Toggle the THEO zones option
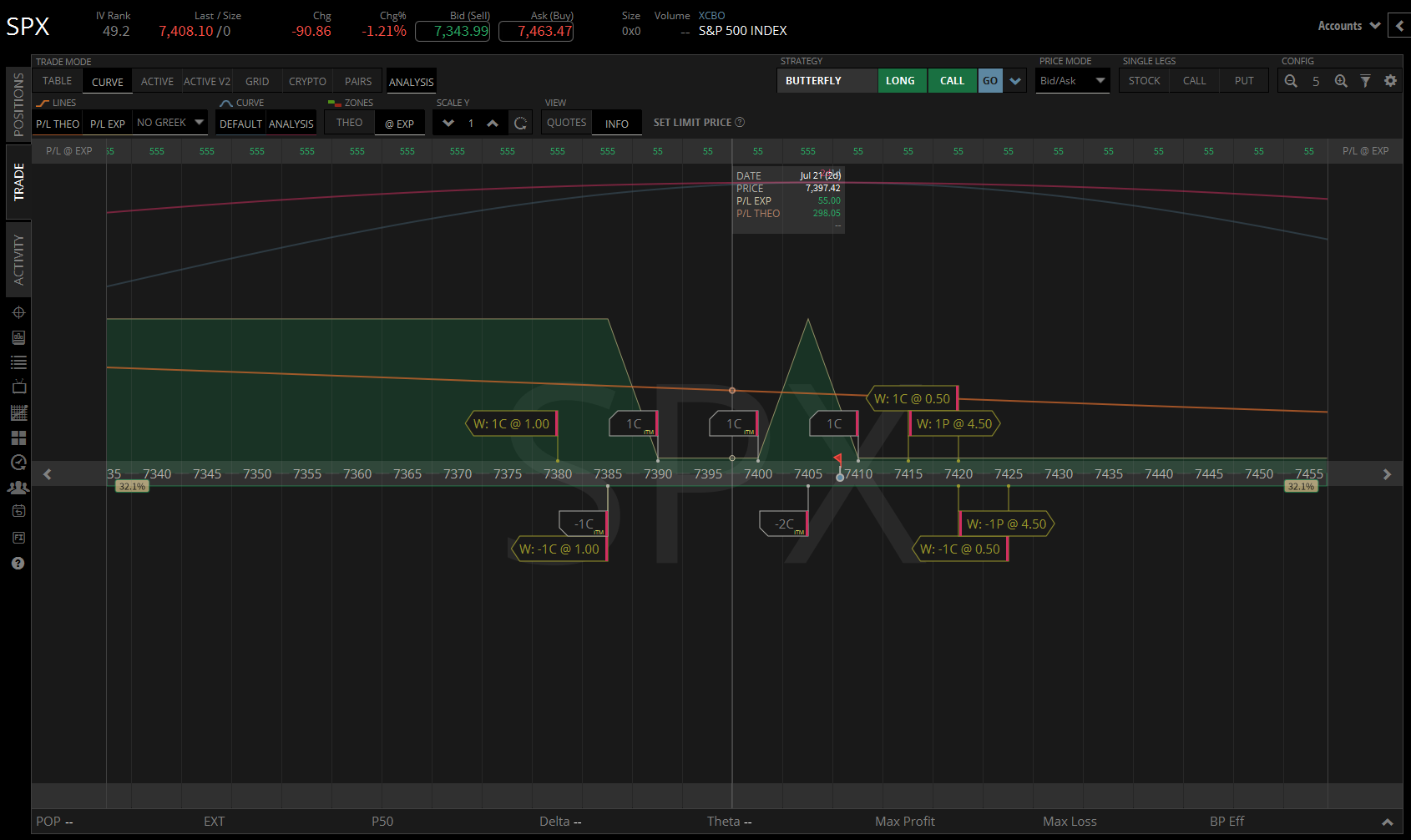 (349, 123)
